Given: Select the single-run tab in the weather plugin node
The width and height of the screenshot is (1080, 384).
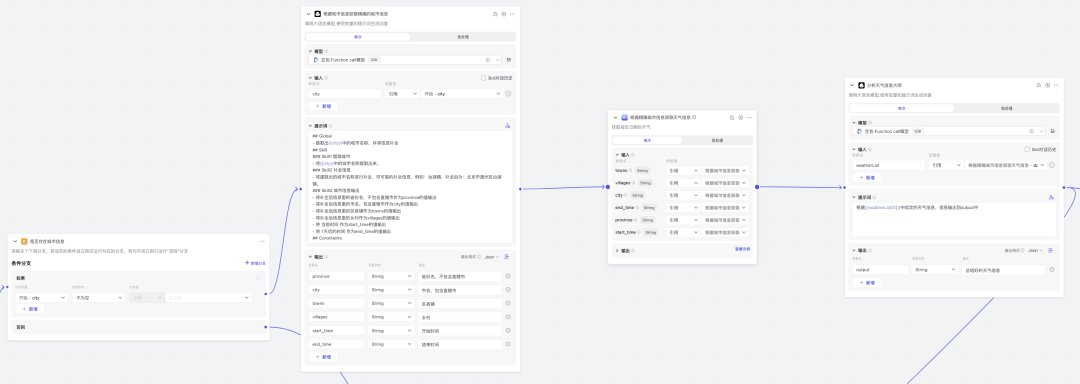Looking at the screenshot, I should pos(647,140).
